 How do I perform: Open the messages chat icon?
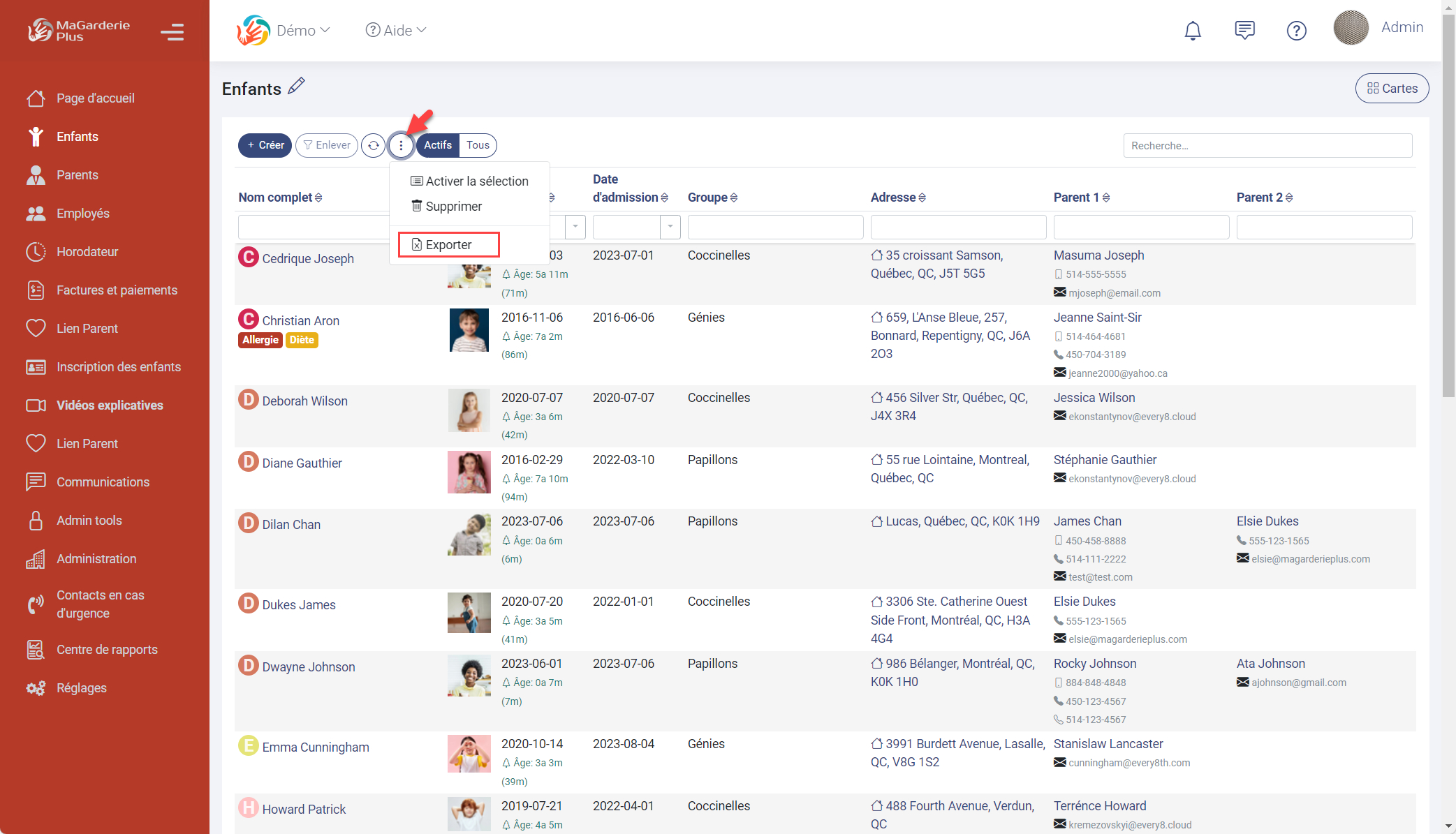point(1244,31)
